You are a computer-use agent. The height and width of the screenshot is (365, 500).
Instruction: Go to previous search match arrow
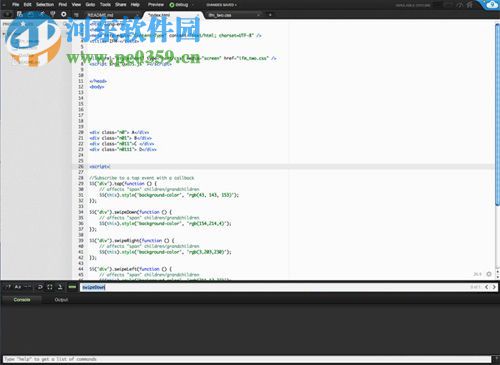(x=487, y=287)
